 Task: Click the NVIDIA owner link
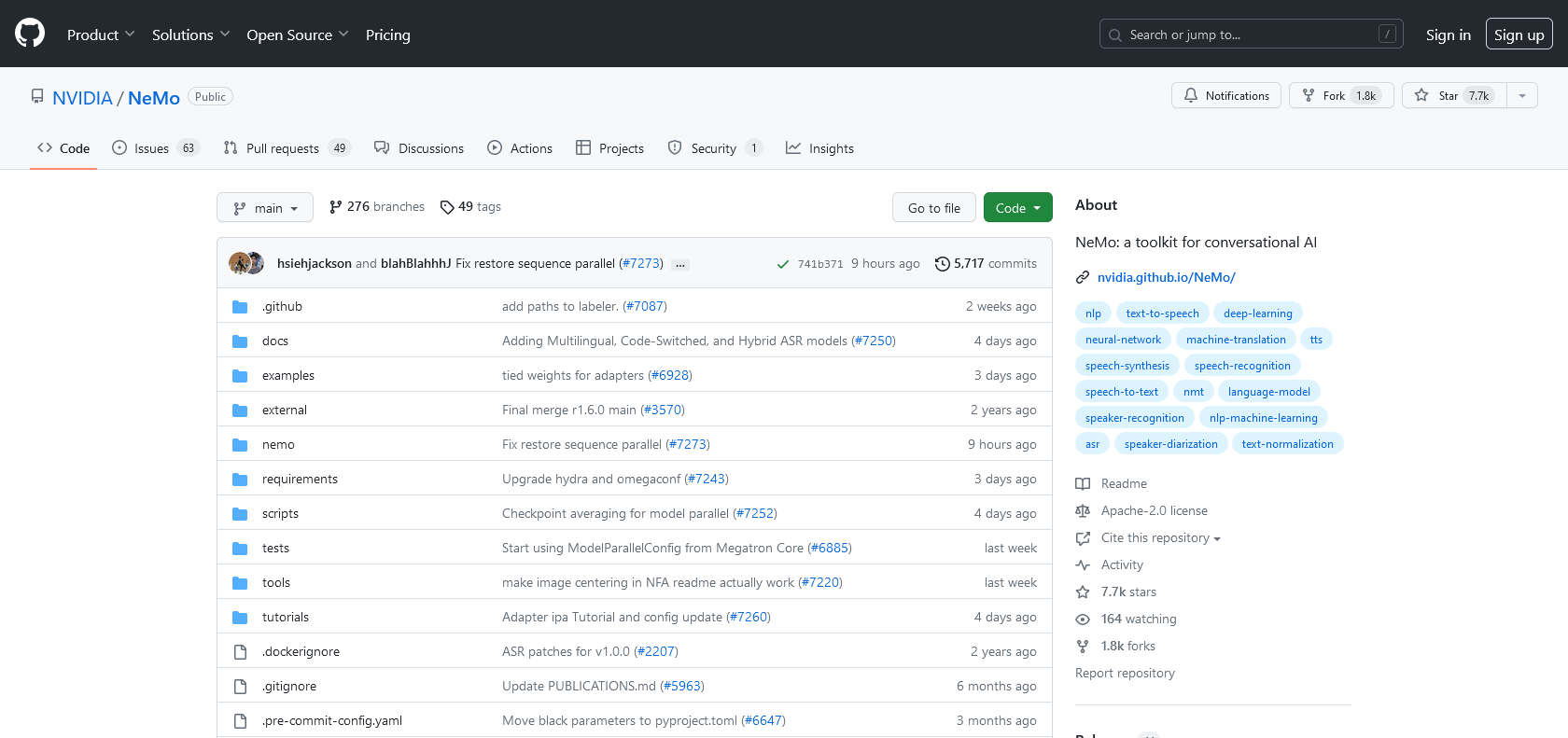tap(82, 98)
